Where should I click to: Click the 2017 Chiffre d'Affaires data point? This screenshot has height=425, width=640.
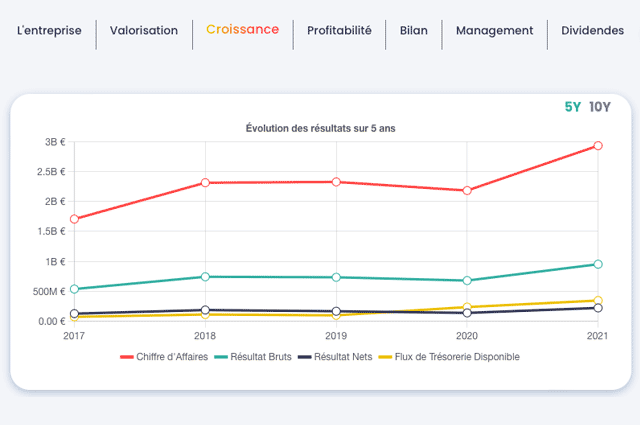[74, 219]
